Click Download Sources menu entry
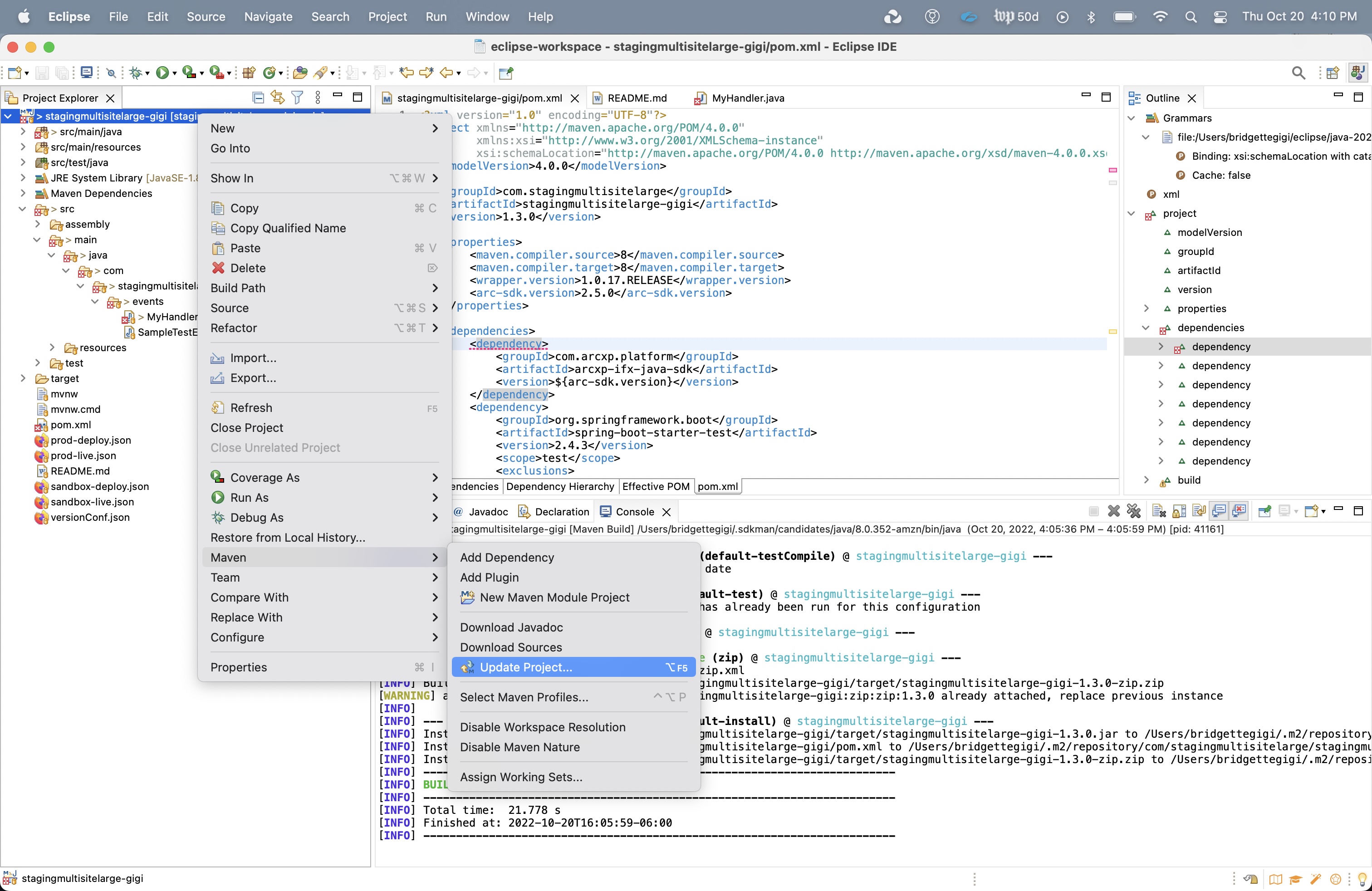 tap(573, 647)
